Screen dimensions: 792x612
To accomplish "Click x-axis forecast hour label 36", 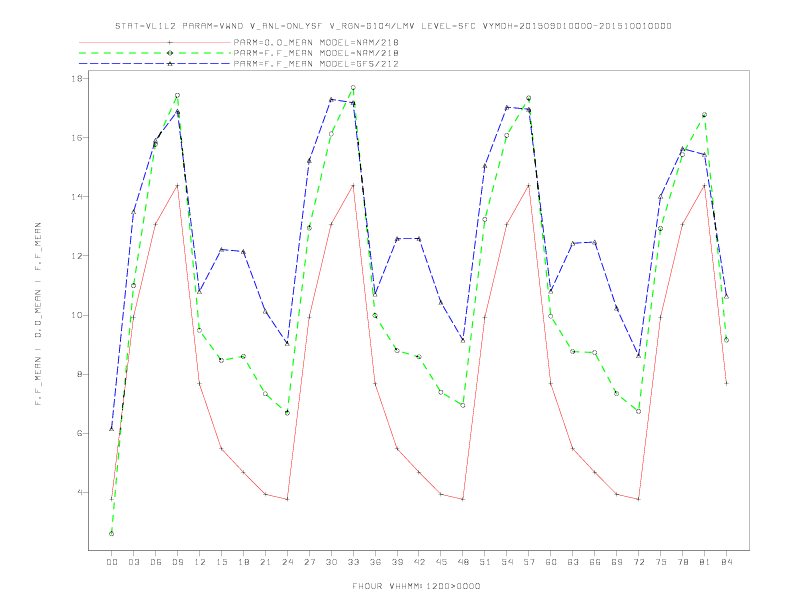I will [375, 562].
